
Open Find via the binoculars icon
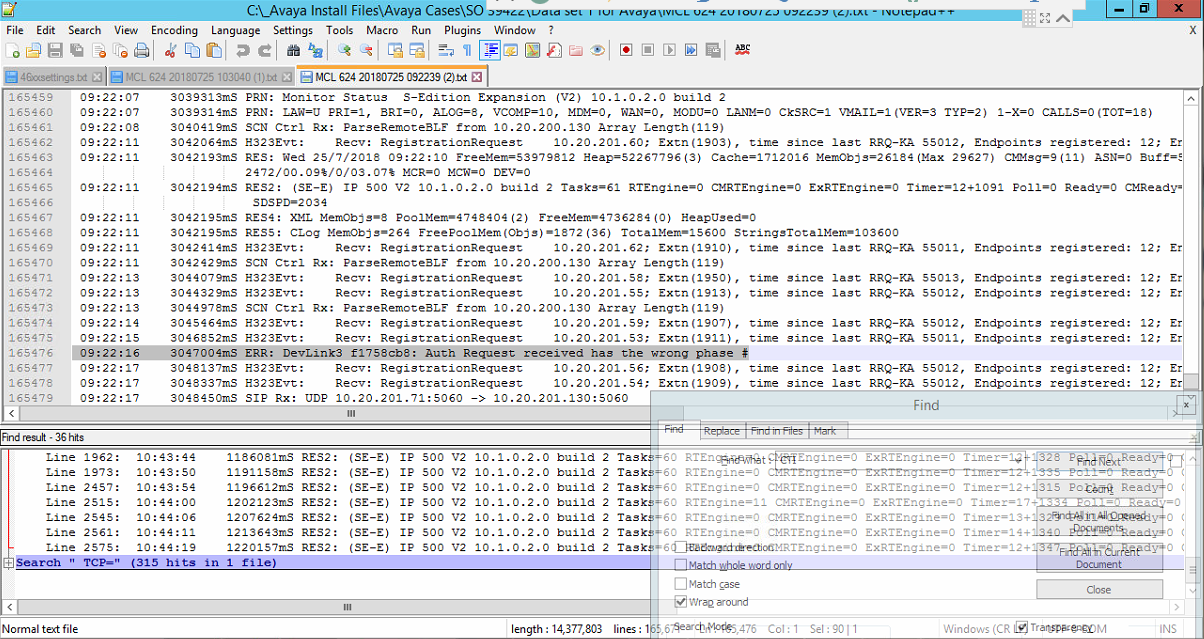(x=295, y=50)
